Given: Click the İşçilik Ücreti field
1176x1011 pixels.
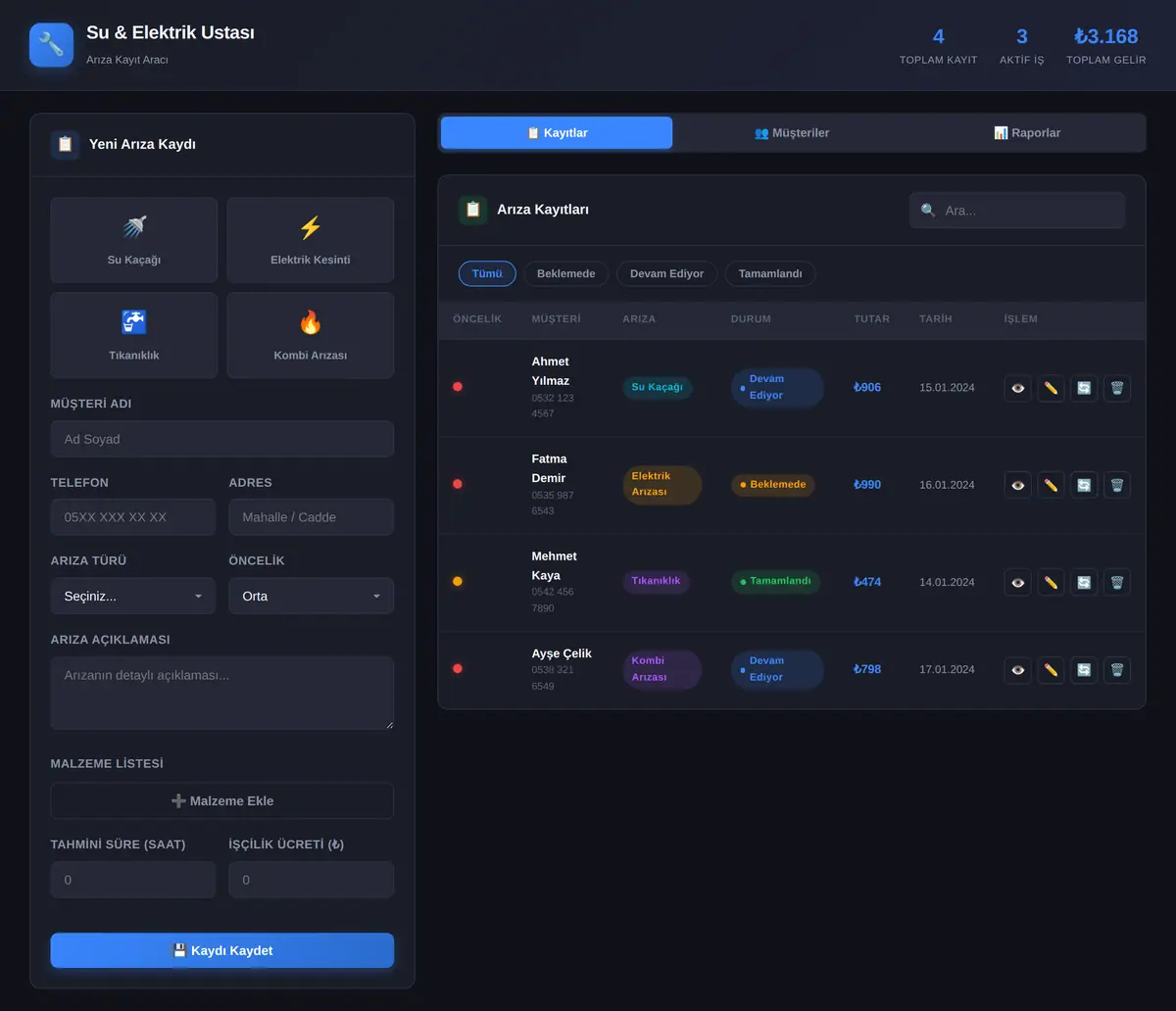Looking at the screenshot, I should tap(312, 880).
